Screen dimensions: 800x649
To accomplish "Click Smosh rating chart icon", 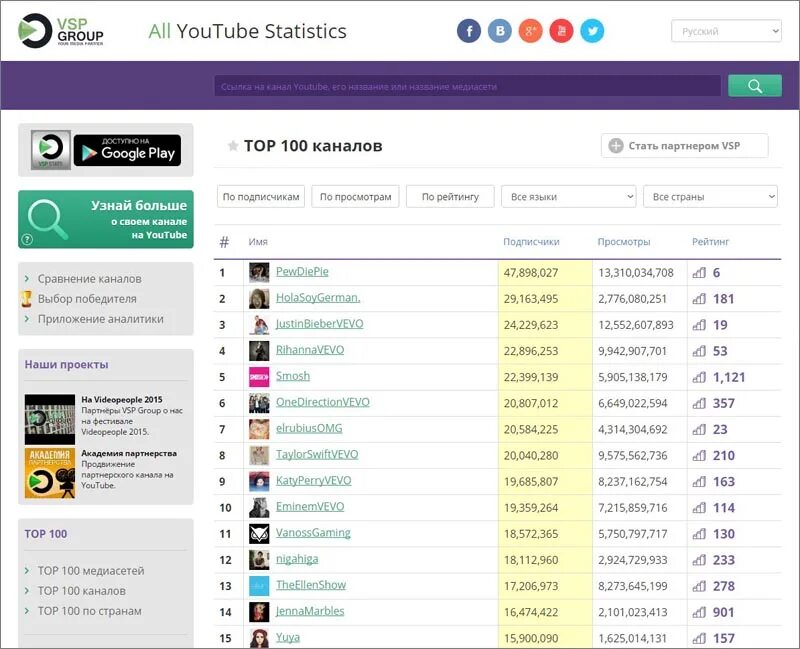I will [x=699, y=378].
